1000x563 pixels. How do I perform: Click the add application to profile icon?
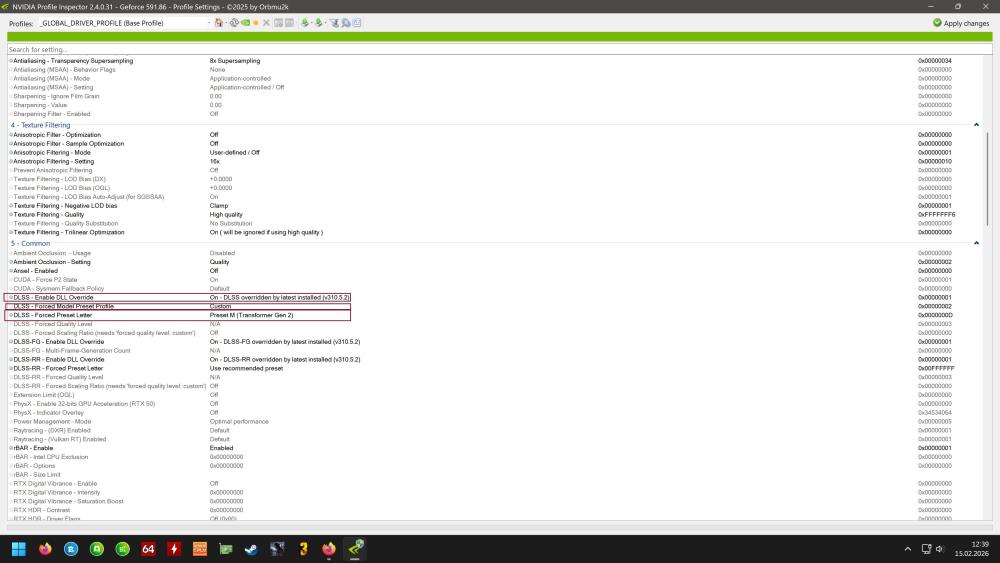tap(278, 22)
